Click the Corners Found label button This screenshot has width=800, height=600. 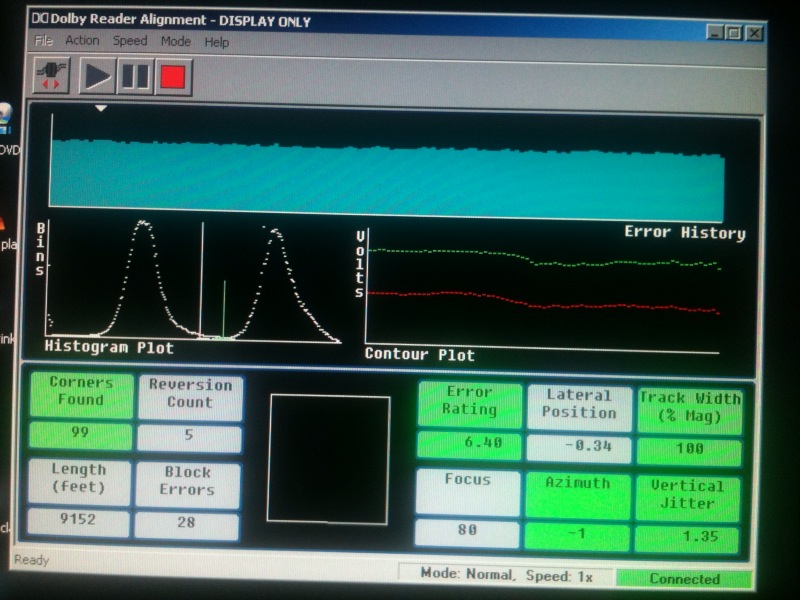pyautogui.click(x=81, y=392)
